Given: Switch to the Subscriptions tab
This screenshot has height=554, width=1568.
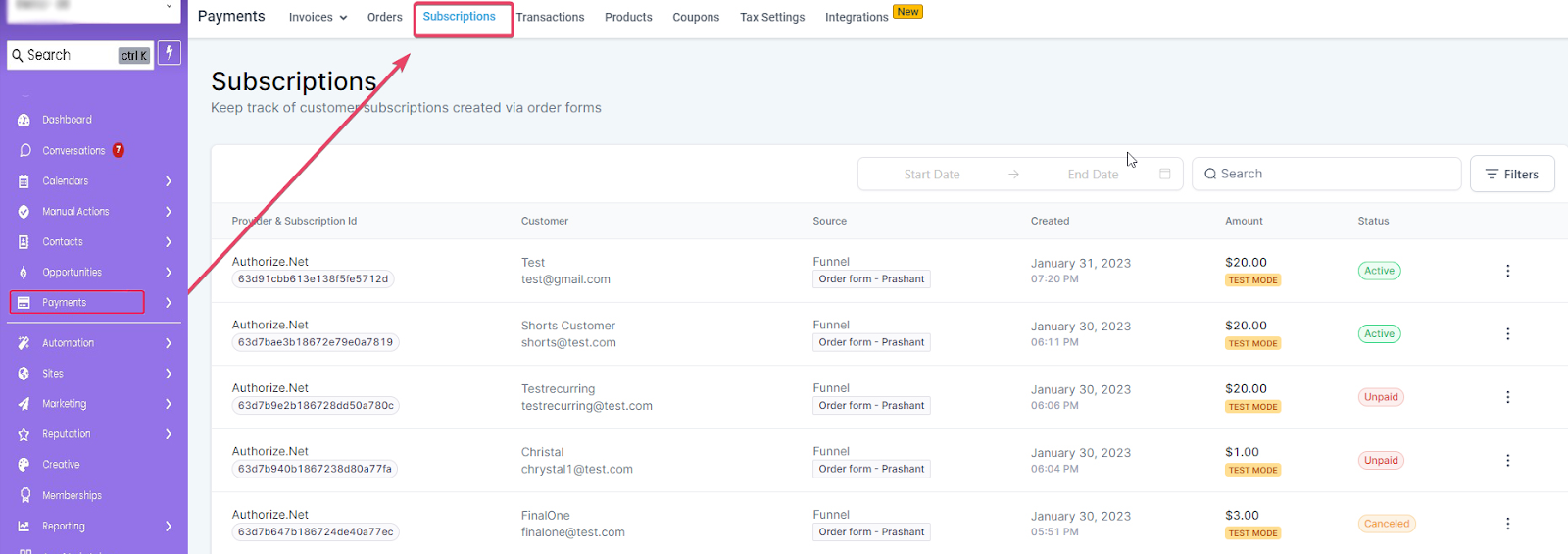Looking at the screenshot, I should click(x=460, y=17).
